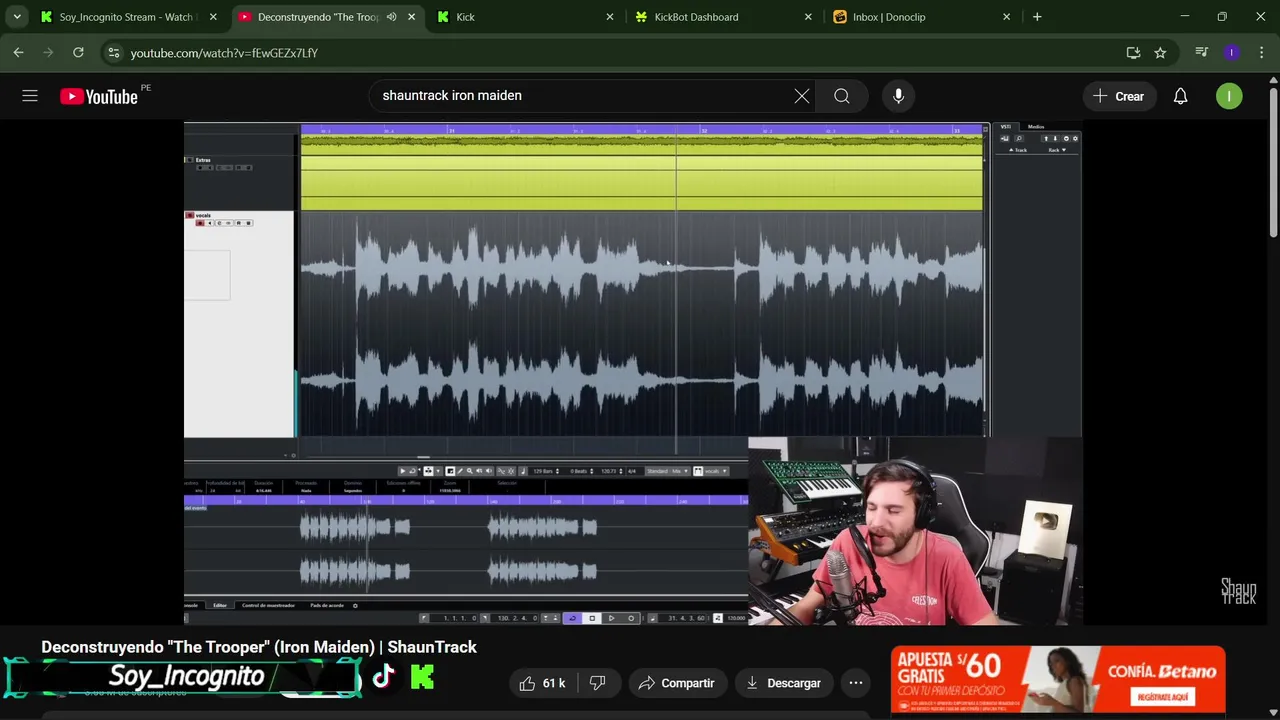This screenshot has height=720, width=1280.
Task: Close the Deconstruyendo The Trooper tab
Action: [x=411, y=17]
